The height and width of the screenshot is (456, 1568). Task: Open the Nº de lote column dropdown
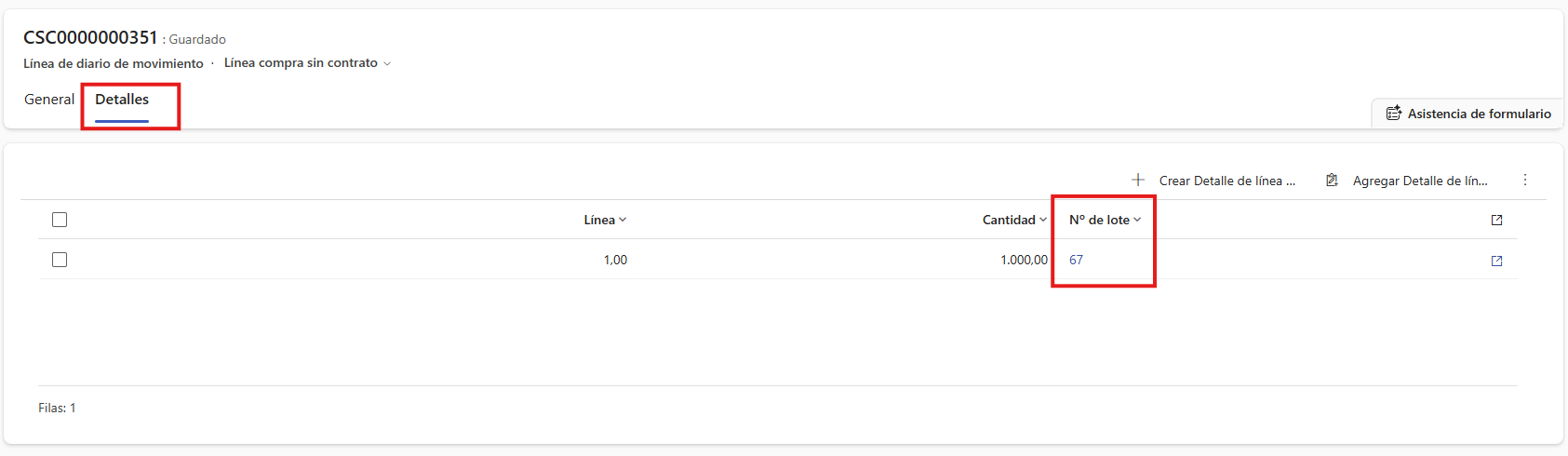(1137, 220)
